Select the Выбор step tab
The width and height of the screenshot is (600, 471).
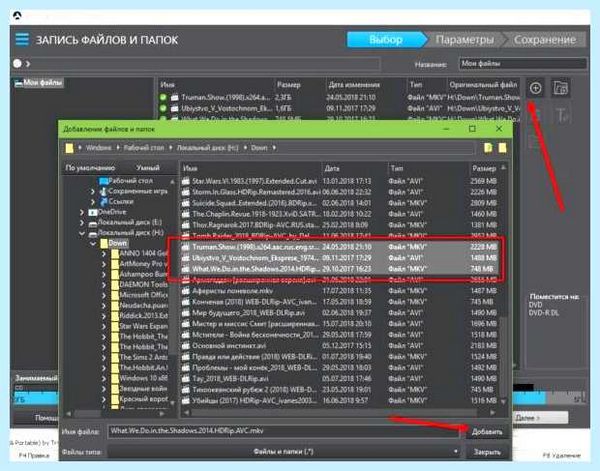[386, 40]
